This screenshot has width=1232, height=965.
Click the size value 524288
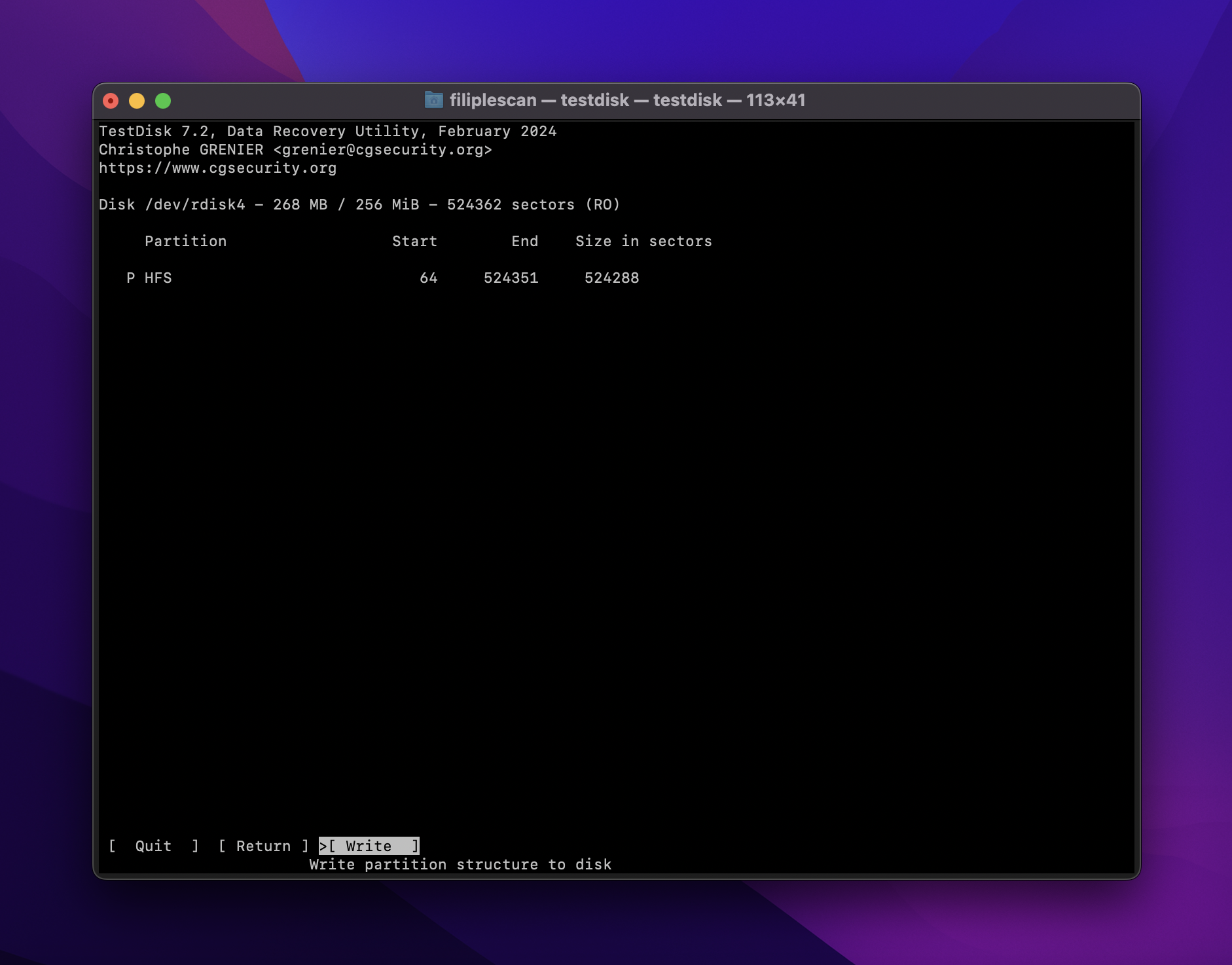point(612,278)
